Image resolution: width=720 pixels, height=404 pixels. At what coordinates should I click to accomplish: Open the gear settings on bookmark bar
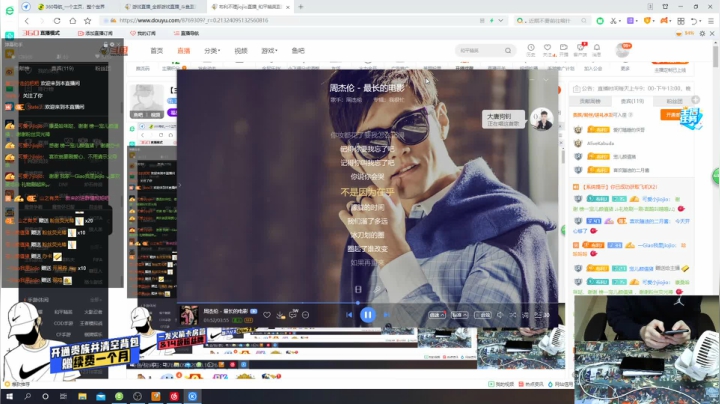point(702,34)
